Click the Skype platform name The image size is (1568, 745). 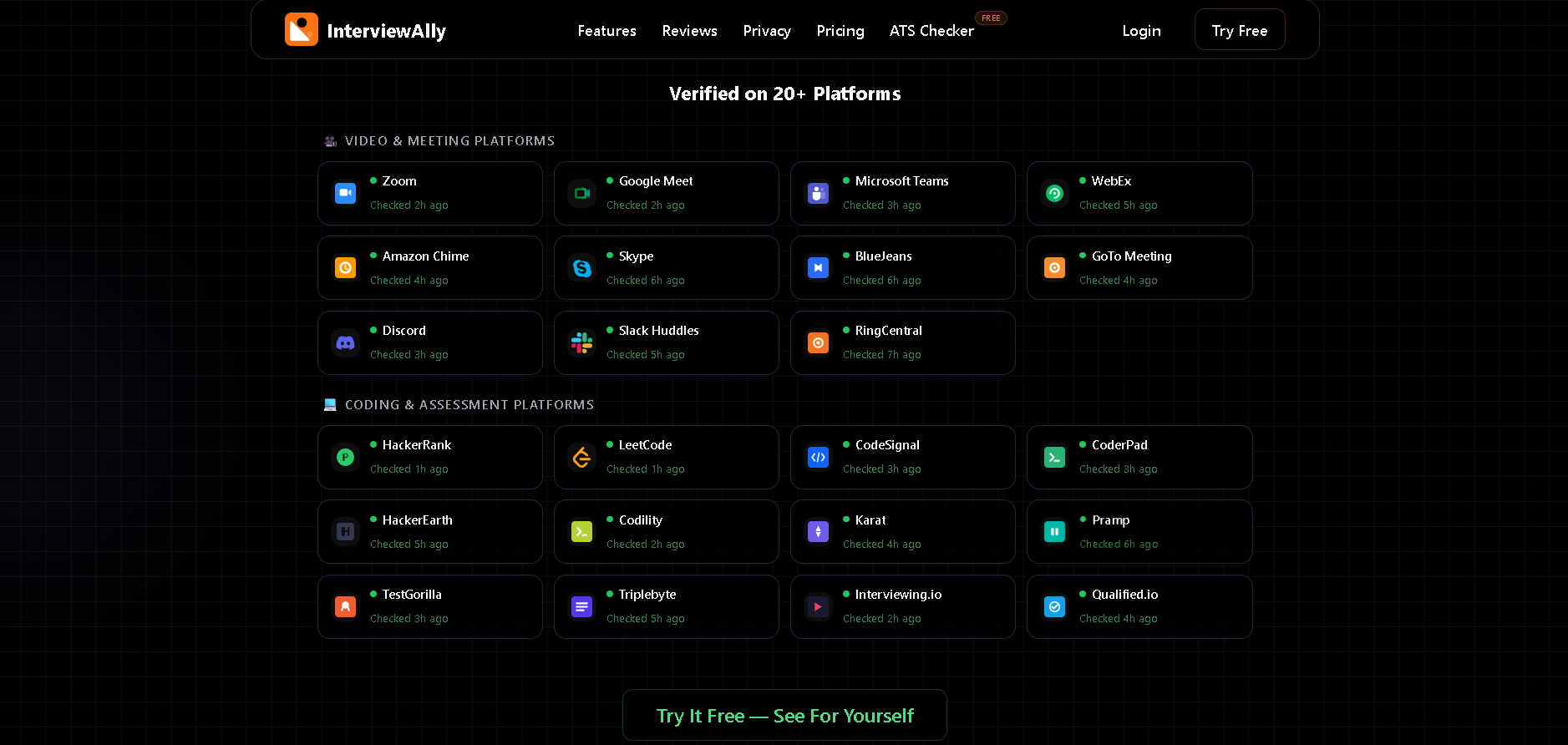click(x=636, y=256)
